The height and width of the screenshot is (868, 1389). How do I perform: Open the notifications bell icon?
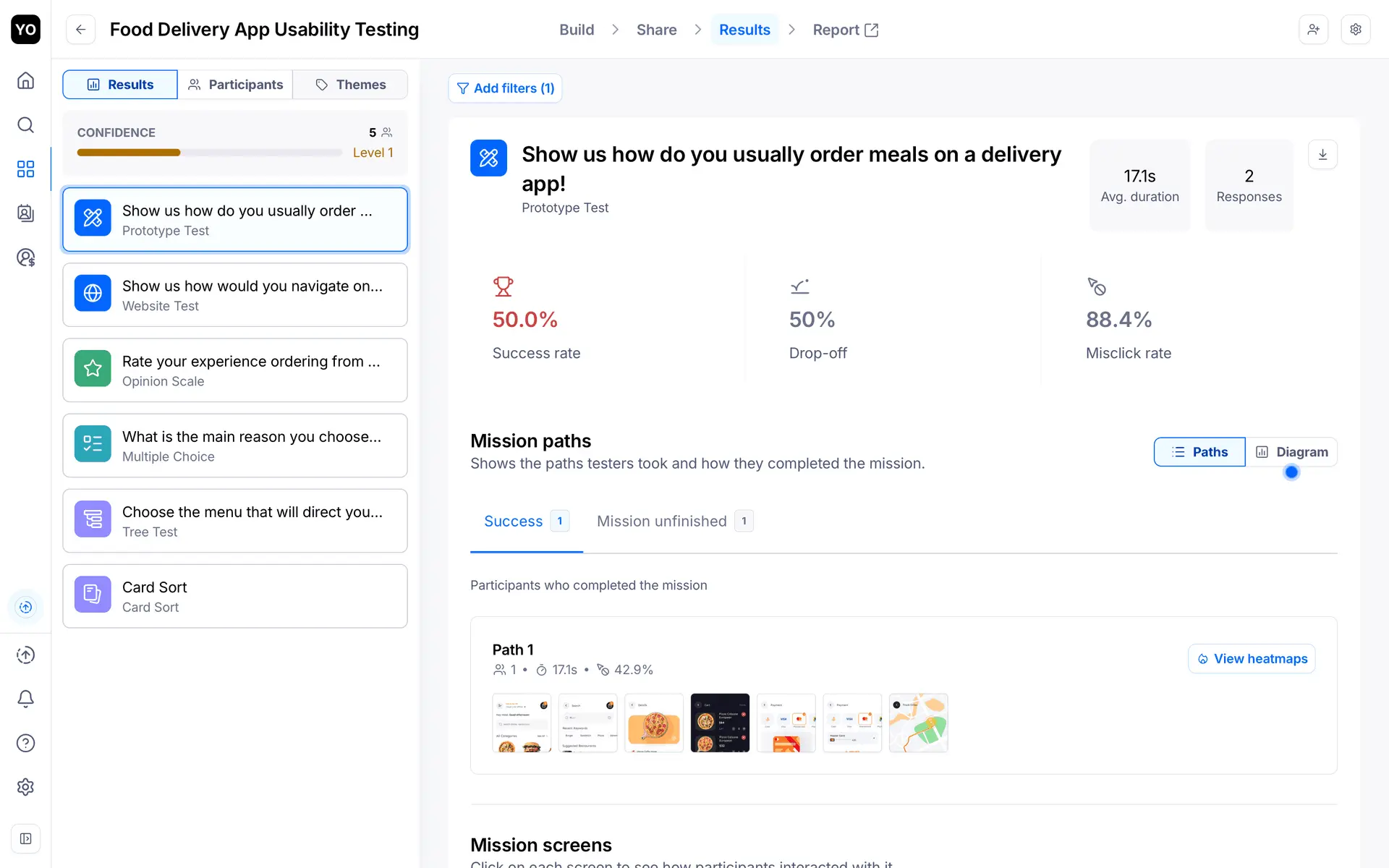[25, 699]
